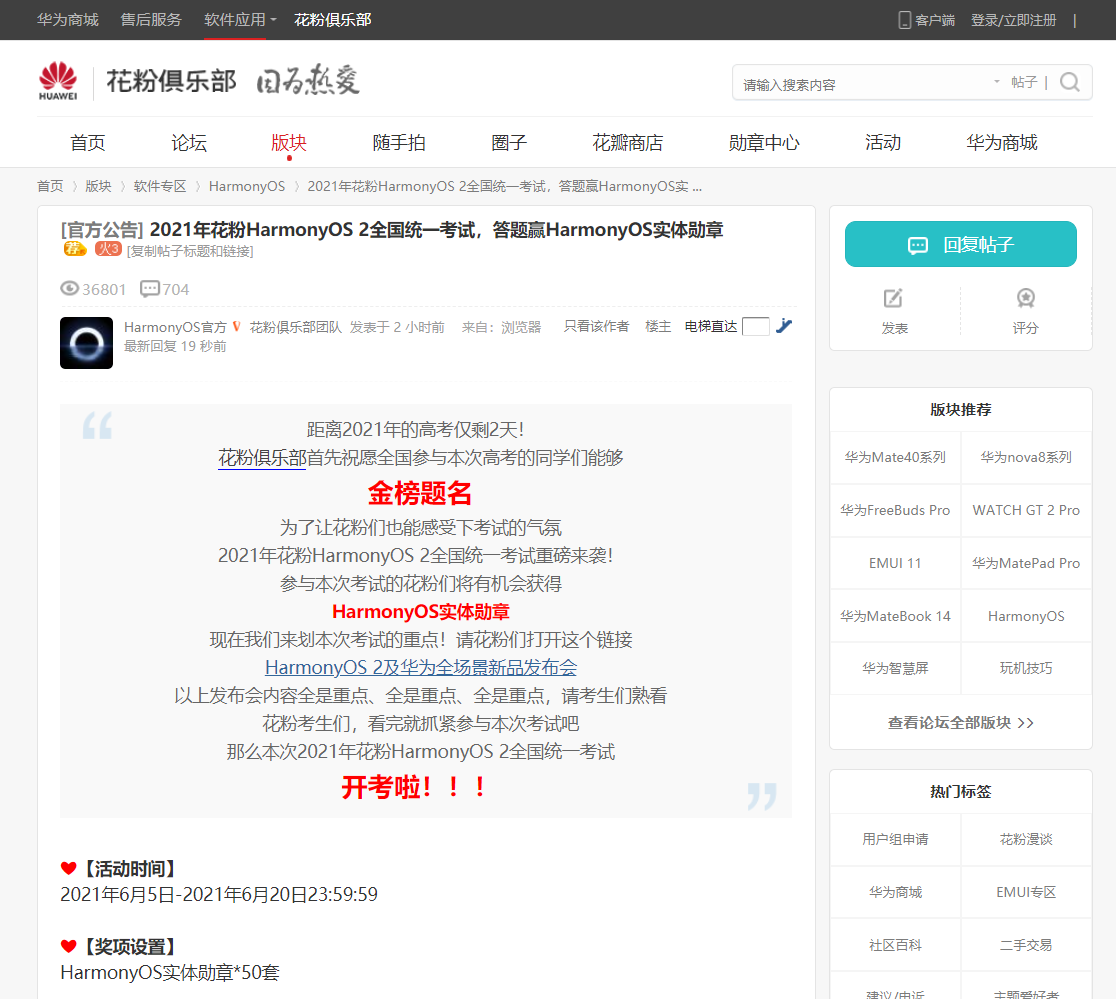The width and height of the screenshot is (1116, 999).
Task: Open HarmonyOS官方 avatar
Action: coord(86,343)
